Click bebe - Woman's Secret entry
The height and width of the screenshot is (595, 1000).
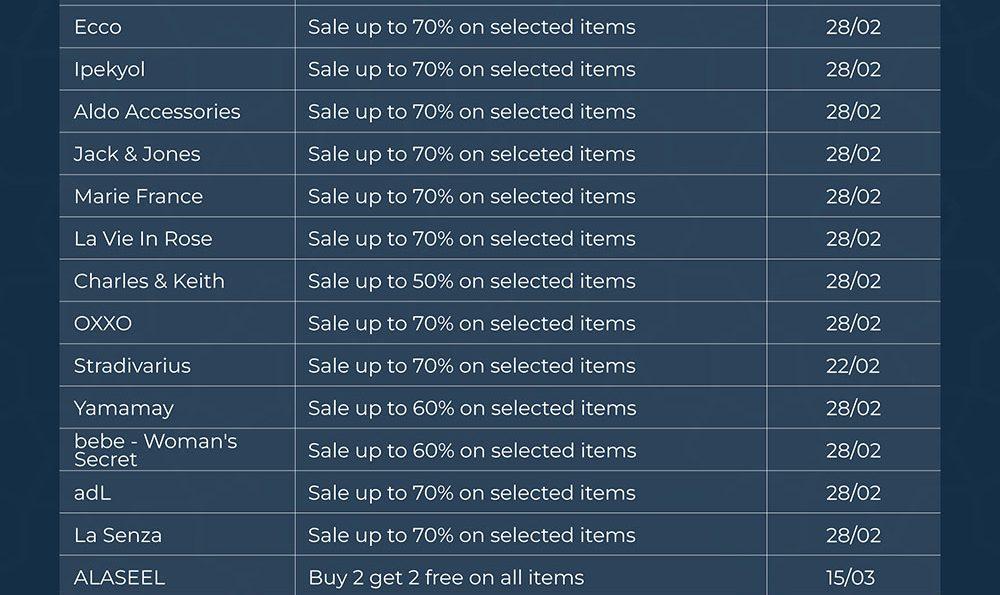[x=155, y=450]
